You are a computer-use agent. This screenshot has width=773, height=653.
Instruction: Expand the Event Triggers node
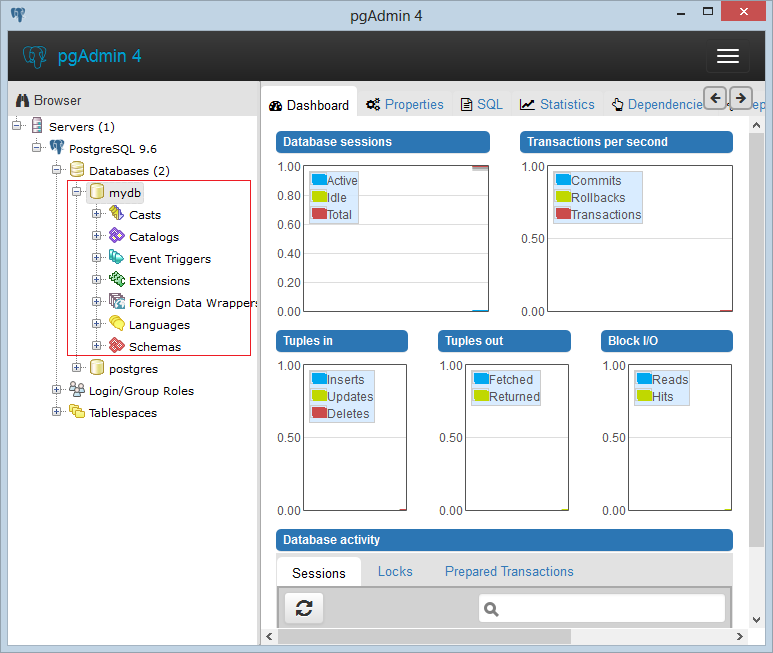pos(97,257)
